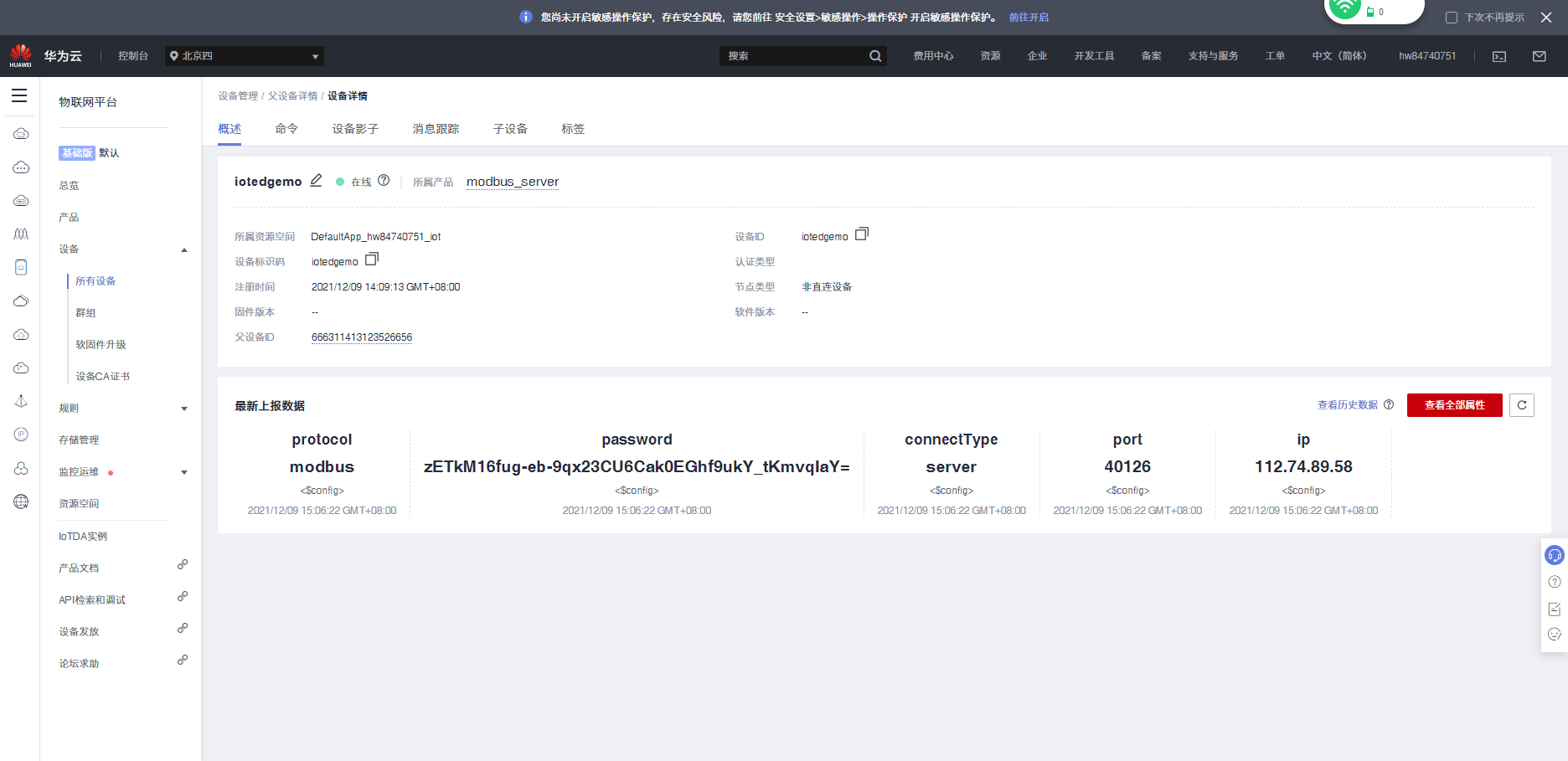Image resolution: width=1568 pixels, height=761 pixels.
Task: Click the waveform peaks icon in left rail
Action: click(21, 234)
